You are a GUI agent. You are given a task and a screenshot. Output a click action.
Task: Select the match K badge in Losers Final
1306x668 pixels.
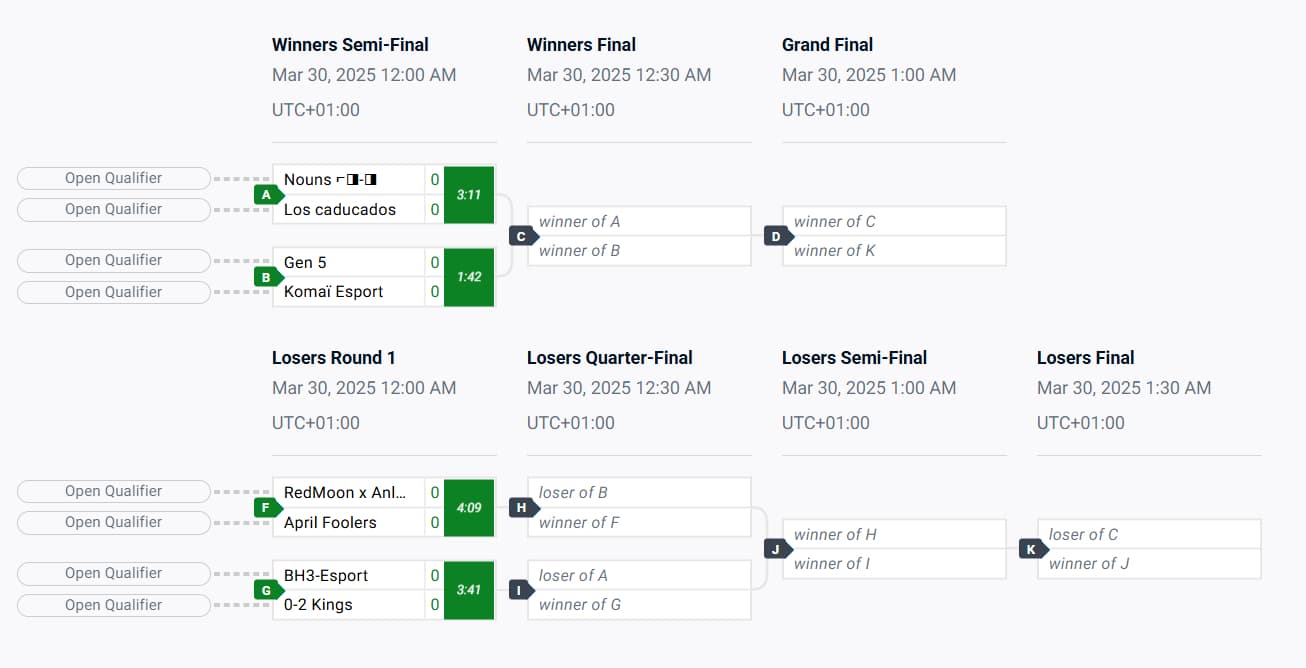[x=1033, y=549]
